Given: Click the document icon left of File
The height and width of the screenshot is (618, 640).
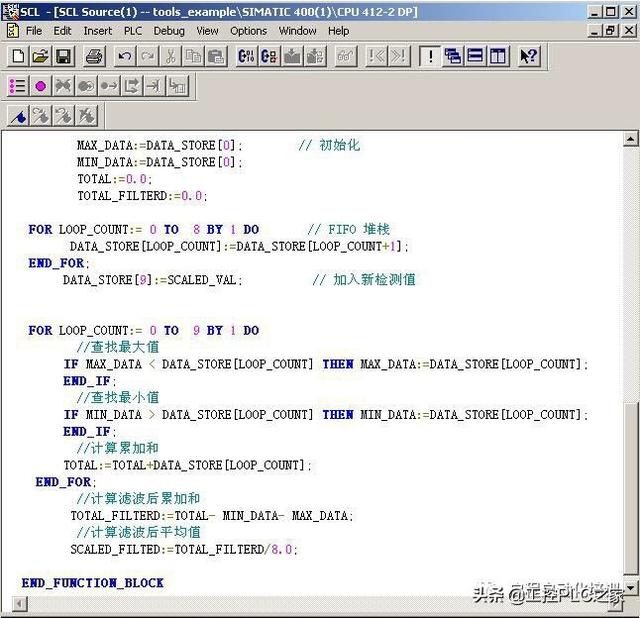Looking at the screenshot, I should [13, 31].
